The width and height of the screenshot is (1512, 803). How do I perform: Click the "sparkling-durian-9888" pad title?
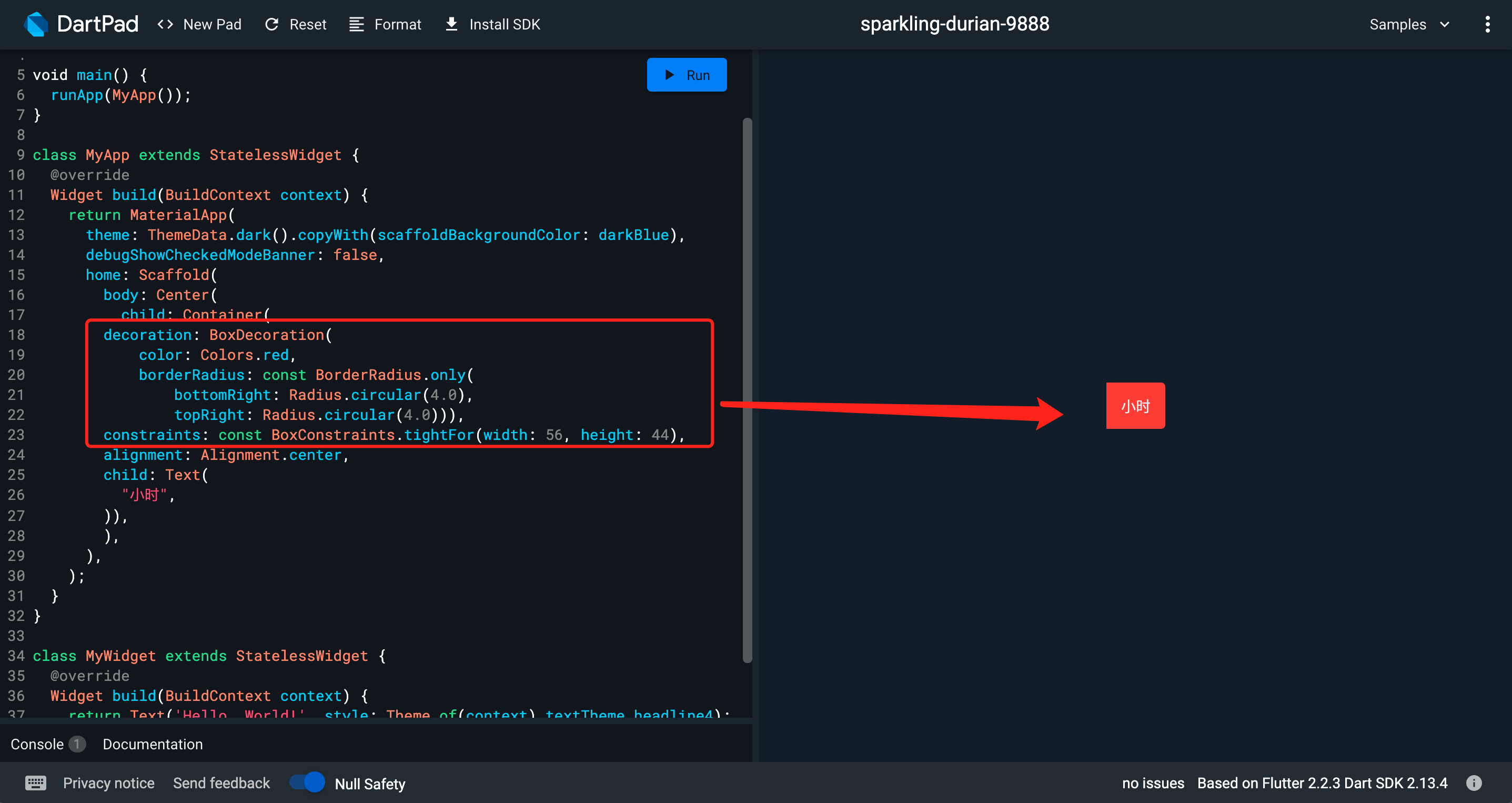[954, 24]
